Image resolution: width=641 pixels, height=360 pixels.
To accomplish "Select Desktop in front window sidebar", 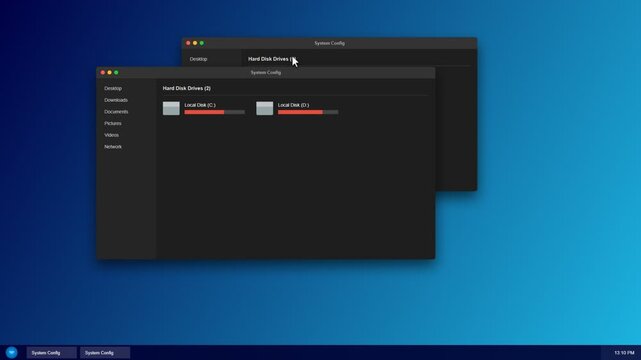I will (x=113, y=88).
